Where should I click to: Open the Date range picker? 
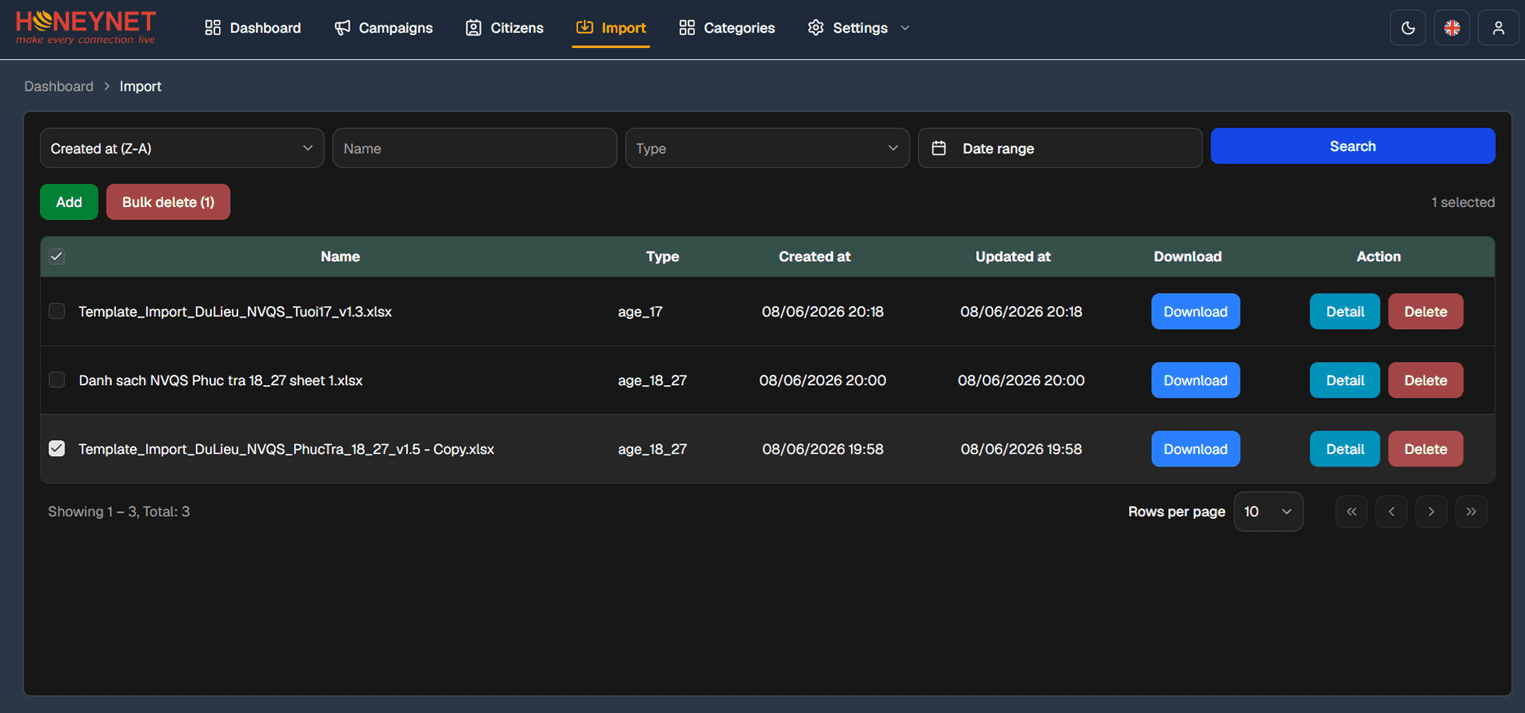(x=1060, y=148)
